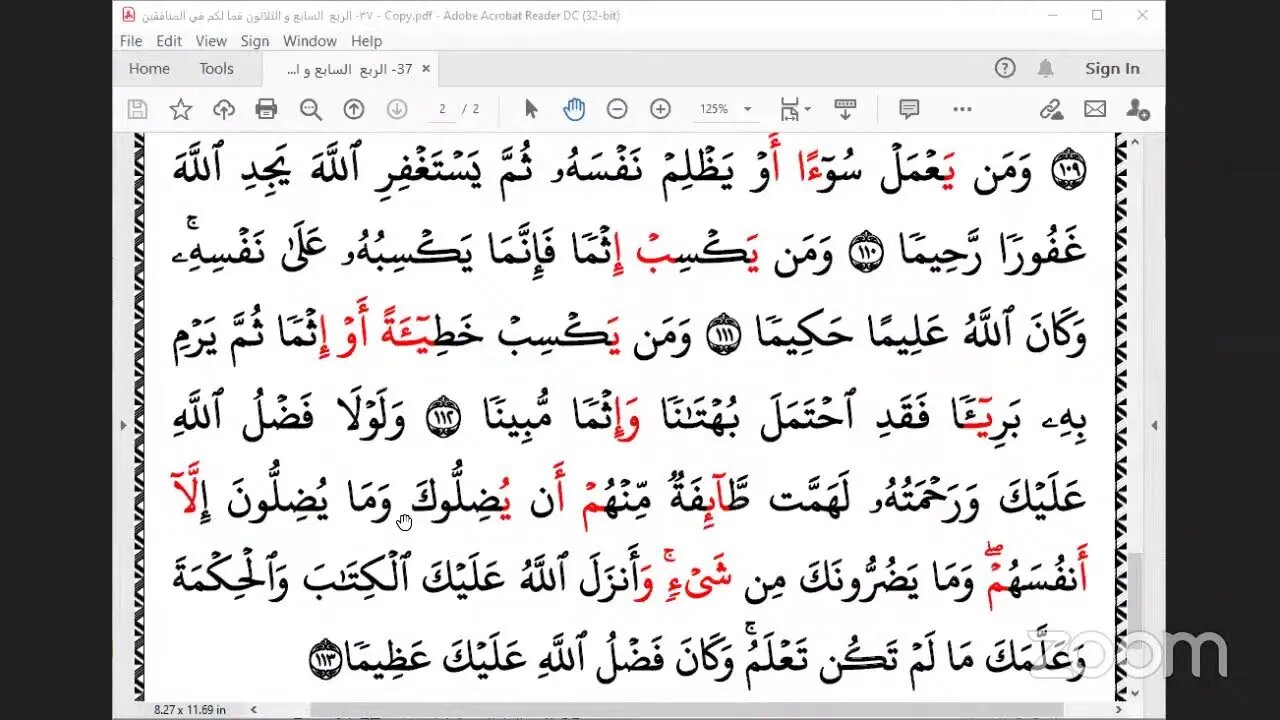Send the file by email
1280x720 pixels.
point(1095,109)
